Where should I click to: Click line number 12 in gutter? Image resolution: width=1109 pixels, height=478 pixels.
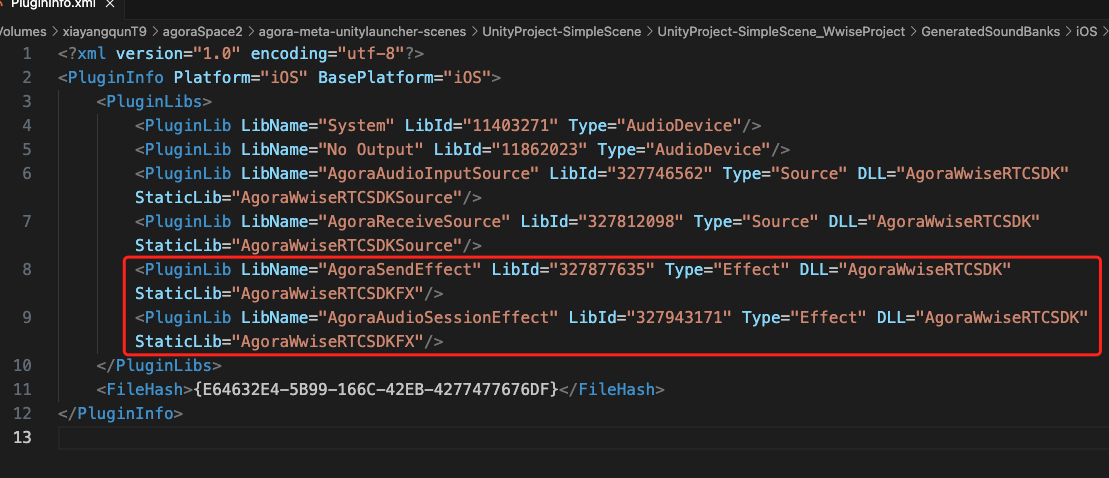pos(23,414)
